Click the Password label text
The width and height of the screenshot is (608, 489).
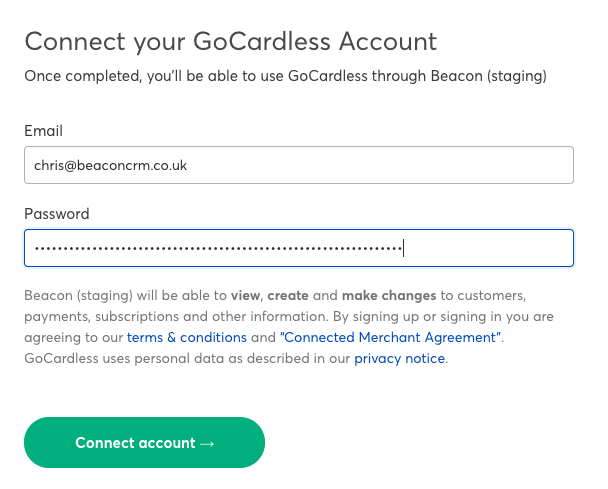click(x=57, y=214)
